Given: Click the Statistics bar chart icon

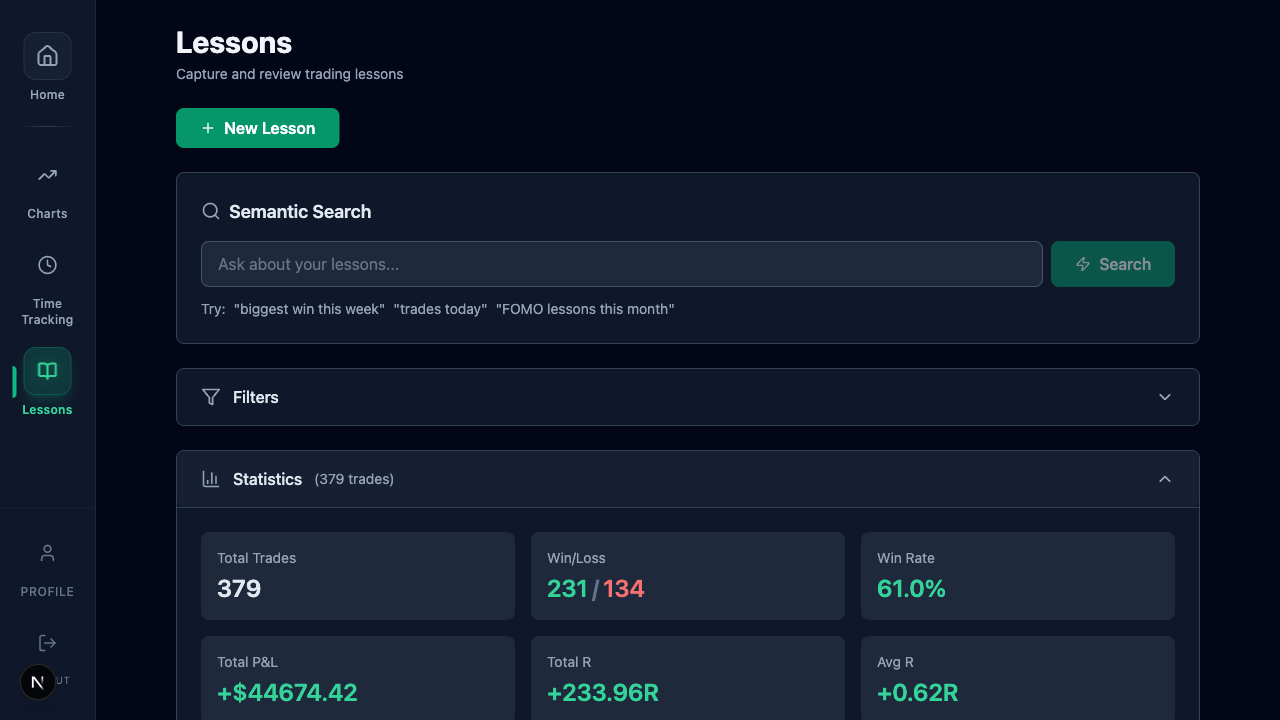Looking at the screenshot, I should click(x=211, y=479).
